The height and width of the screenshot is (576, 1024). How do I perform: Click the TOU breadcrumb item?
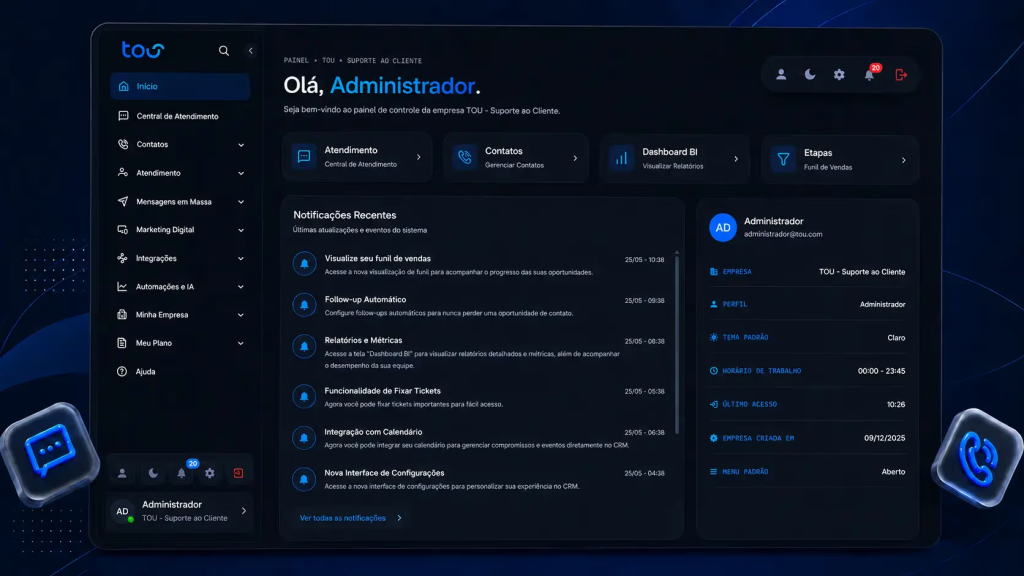click(328, 61)
